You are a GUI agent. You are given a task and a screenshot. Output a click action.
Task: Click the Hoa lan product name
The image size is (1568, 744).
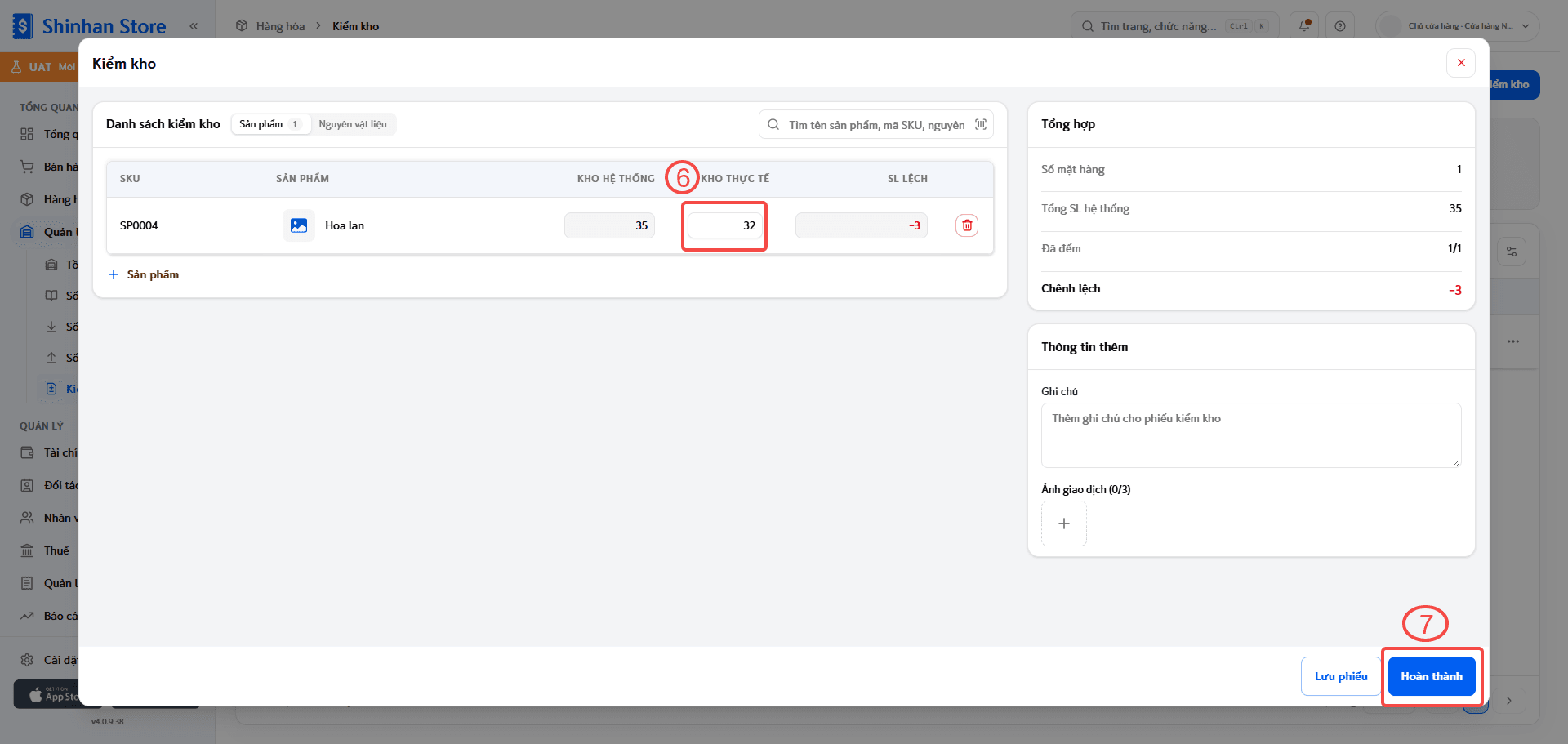coord(345,225)
